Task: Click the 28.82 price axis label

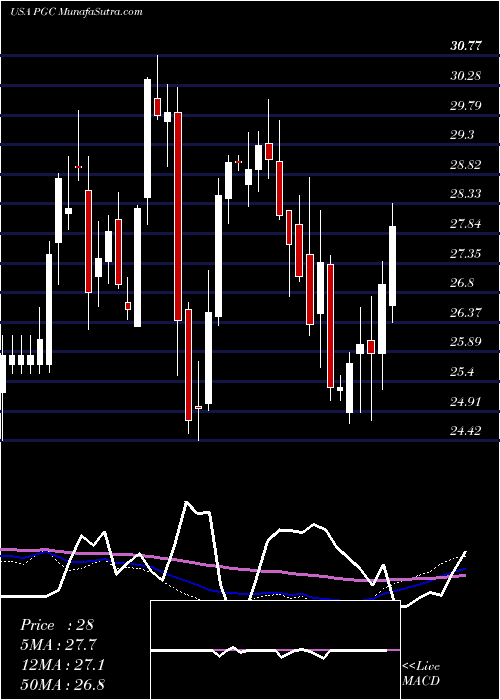Action: (x=466, y=165)
